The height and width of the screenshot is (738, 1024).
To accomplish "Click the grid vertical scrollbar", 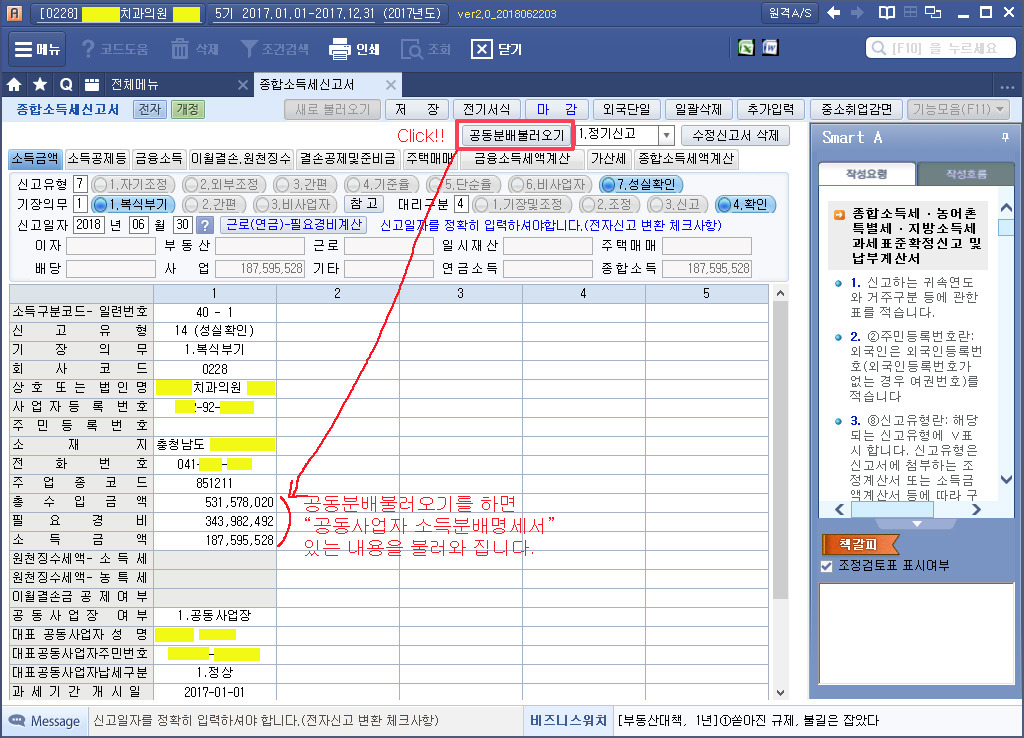I will pos(780,451).
